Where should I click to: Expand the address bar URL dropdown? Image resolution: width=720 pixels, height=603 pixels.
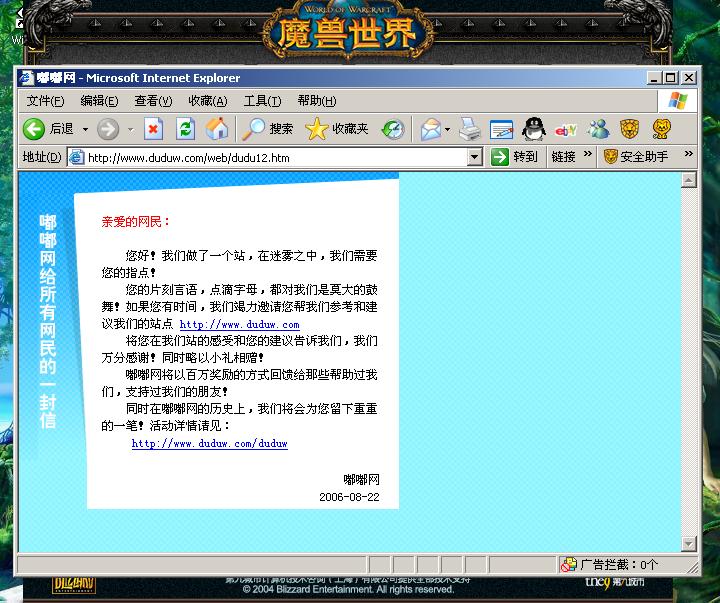[x=474, y=157]
